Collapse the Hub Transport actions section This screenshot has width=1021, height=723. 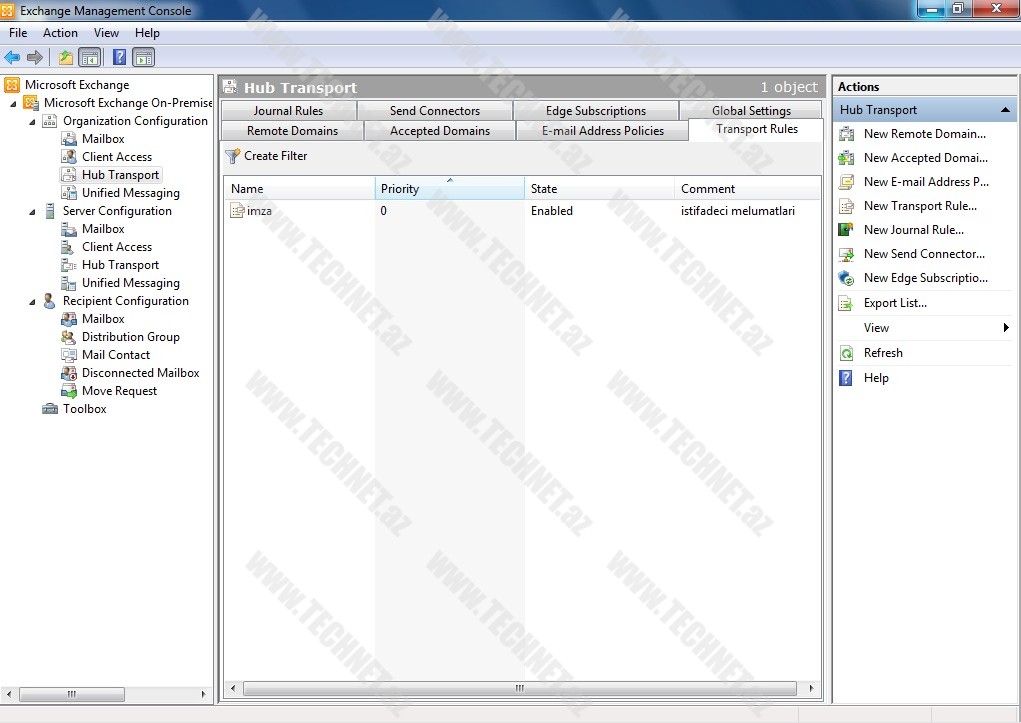[1005, 110]
